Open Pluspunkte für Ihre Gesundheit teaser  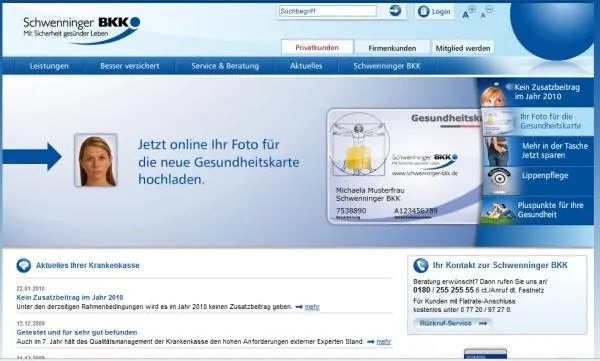point(550,210)
